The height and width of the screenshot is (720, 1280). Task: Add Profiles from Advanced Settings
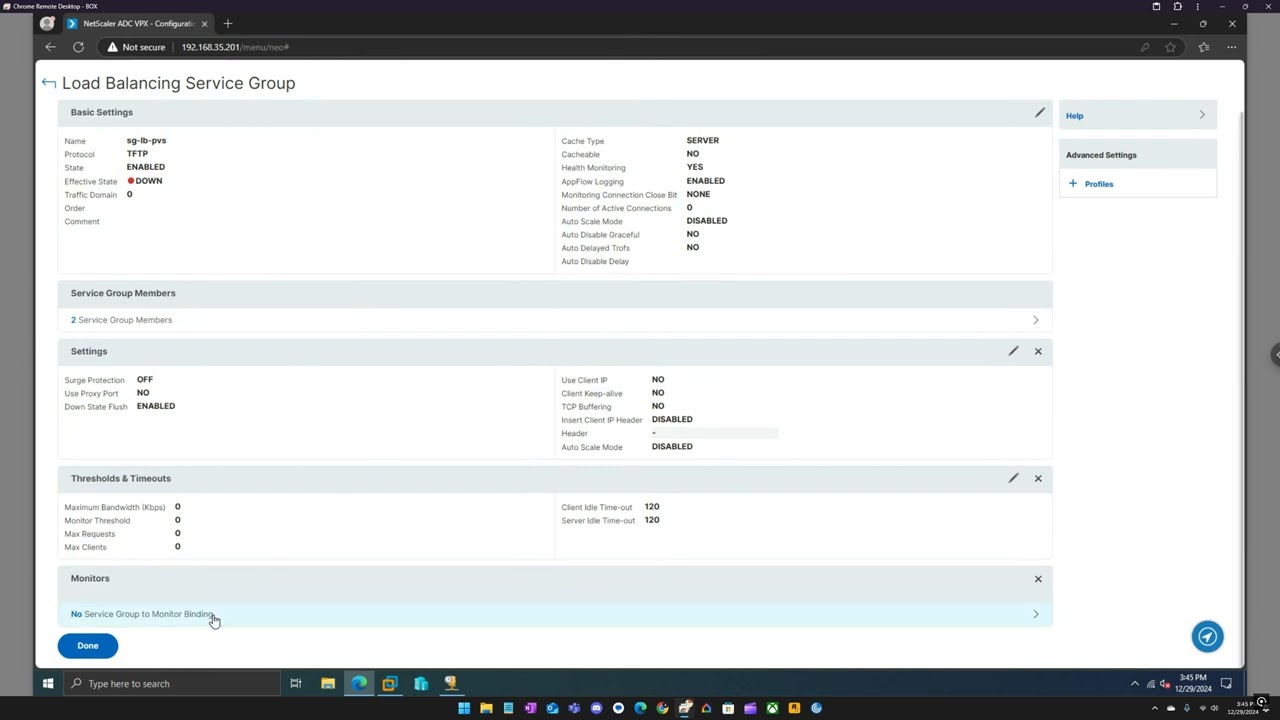pos(1098,184)
